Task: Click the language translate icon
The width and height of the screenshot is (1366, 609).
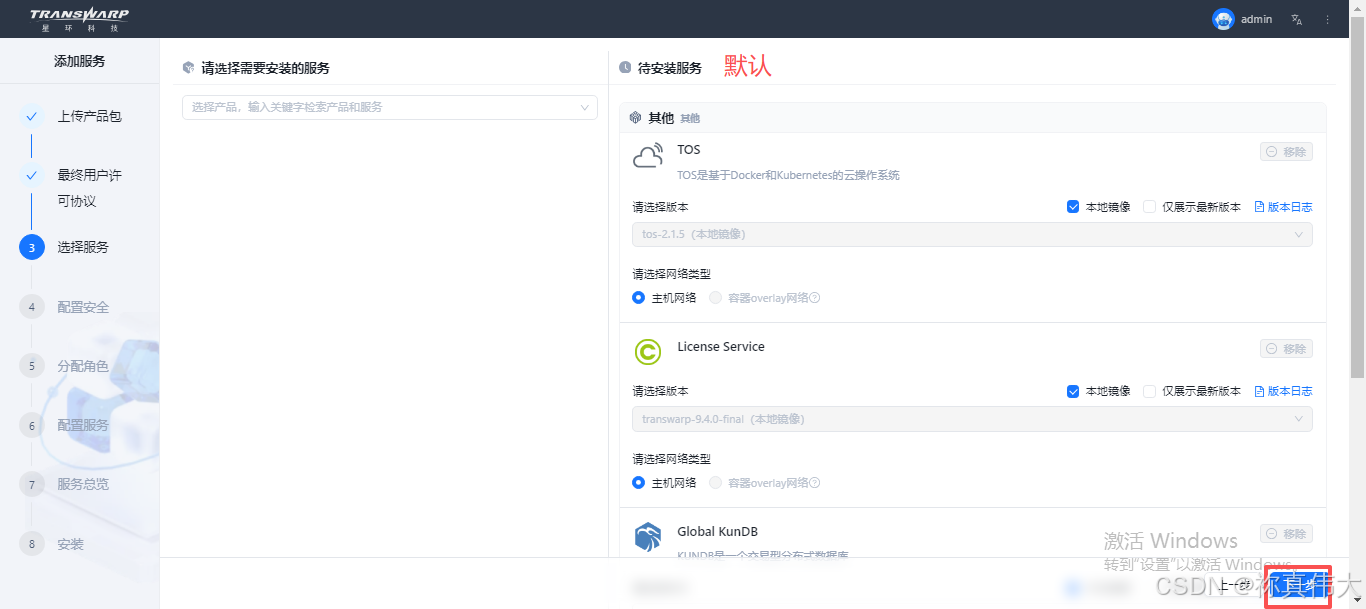Action: (1297, 19)
